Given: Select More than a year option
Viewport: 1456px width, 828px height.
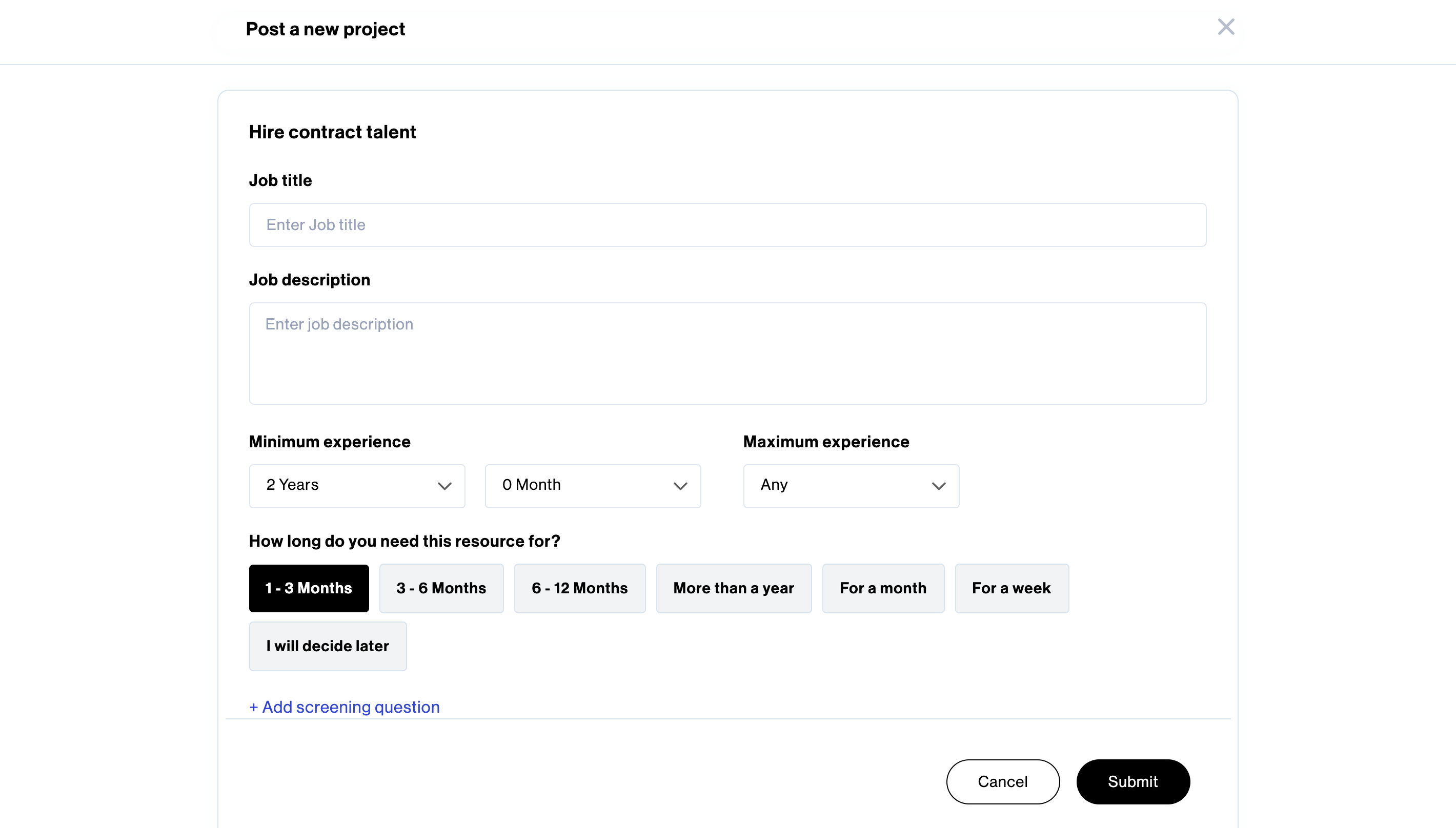Looking at the screenshot, I should (x=734, y=588).
